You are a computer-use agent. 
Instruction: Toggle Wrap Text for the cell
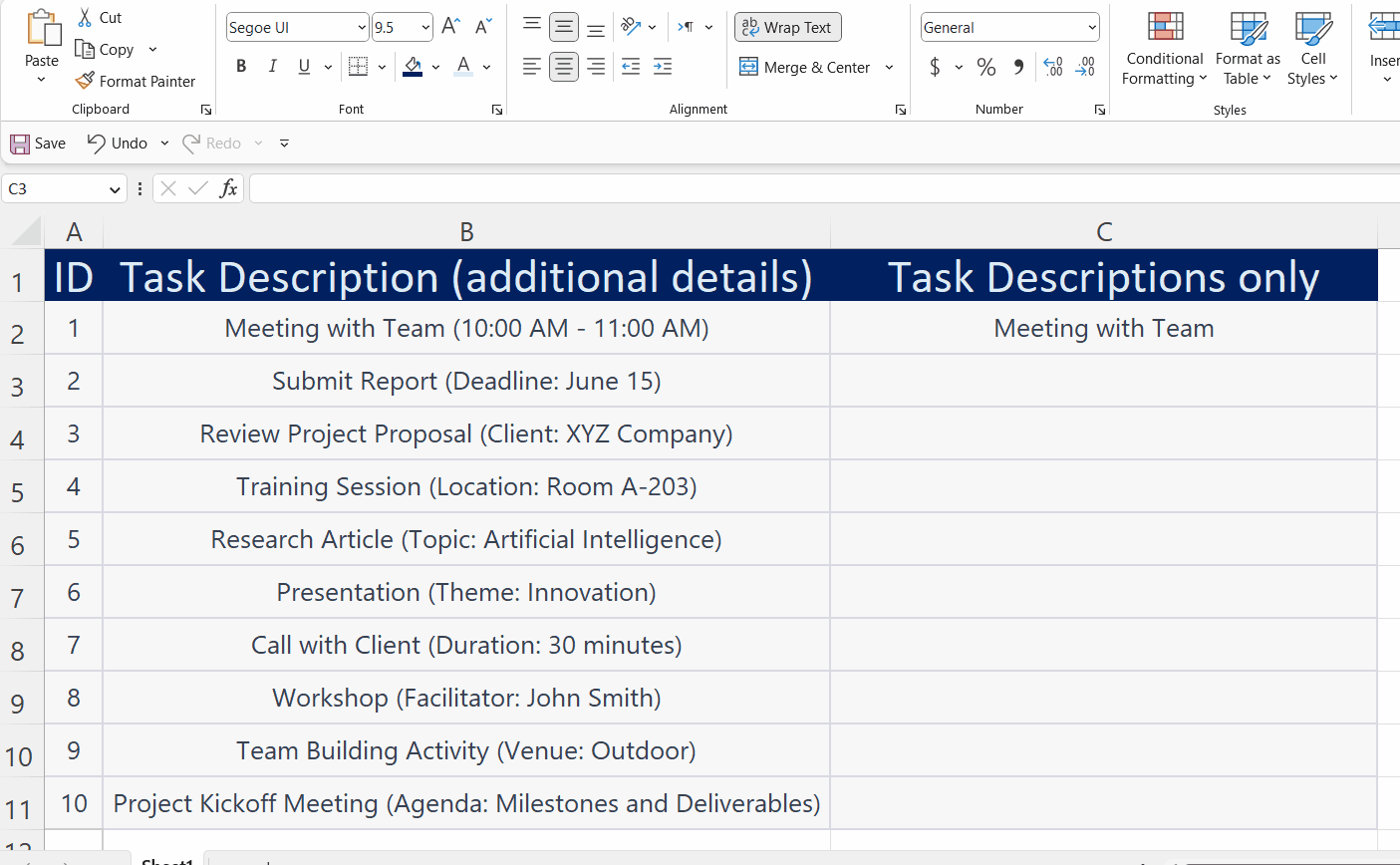pyautogui.click(x=787, y=27)
